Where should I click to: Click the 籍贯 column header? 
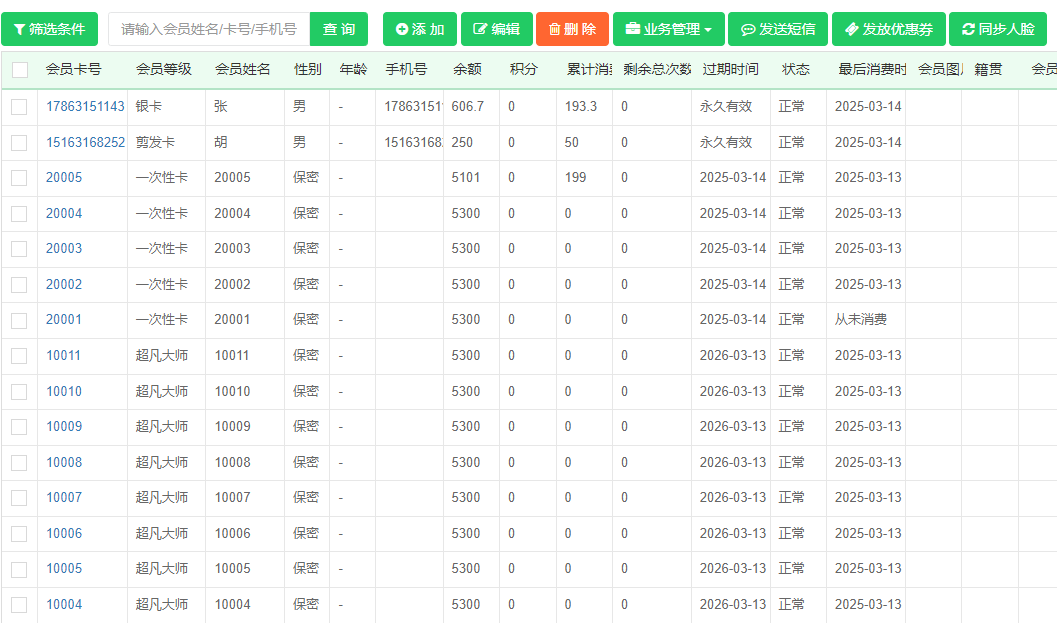tap(988, 69)
